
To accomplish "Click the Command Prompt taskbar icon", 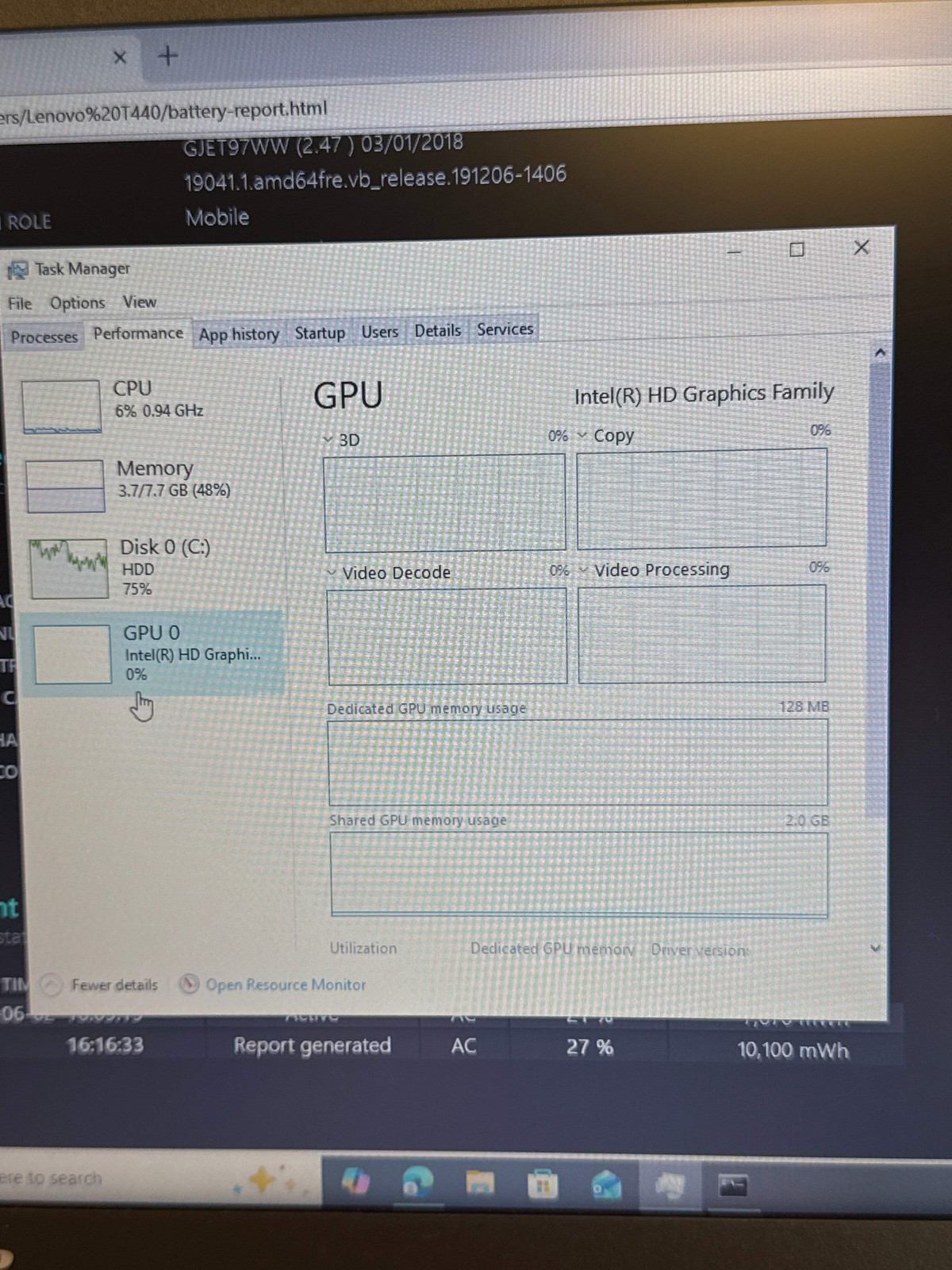I will click(x=733, y=1187).
